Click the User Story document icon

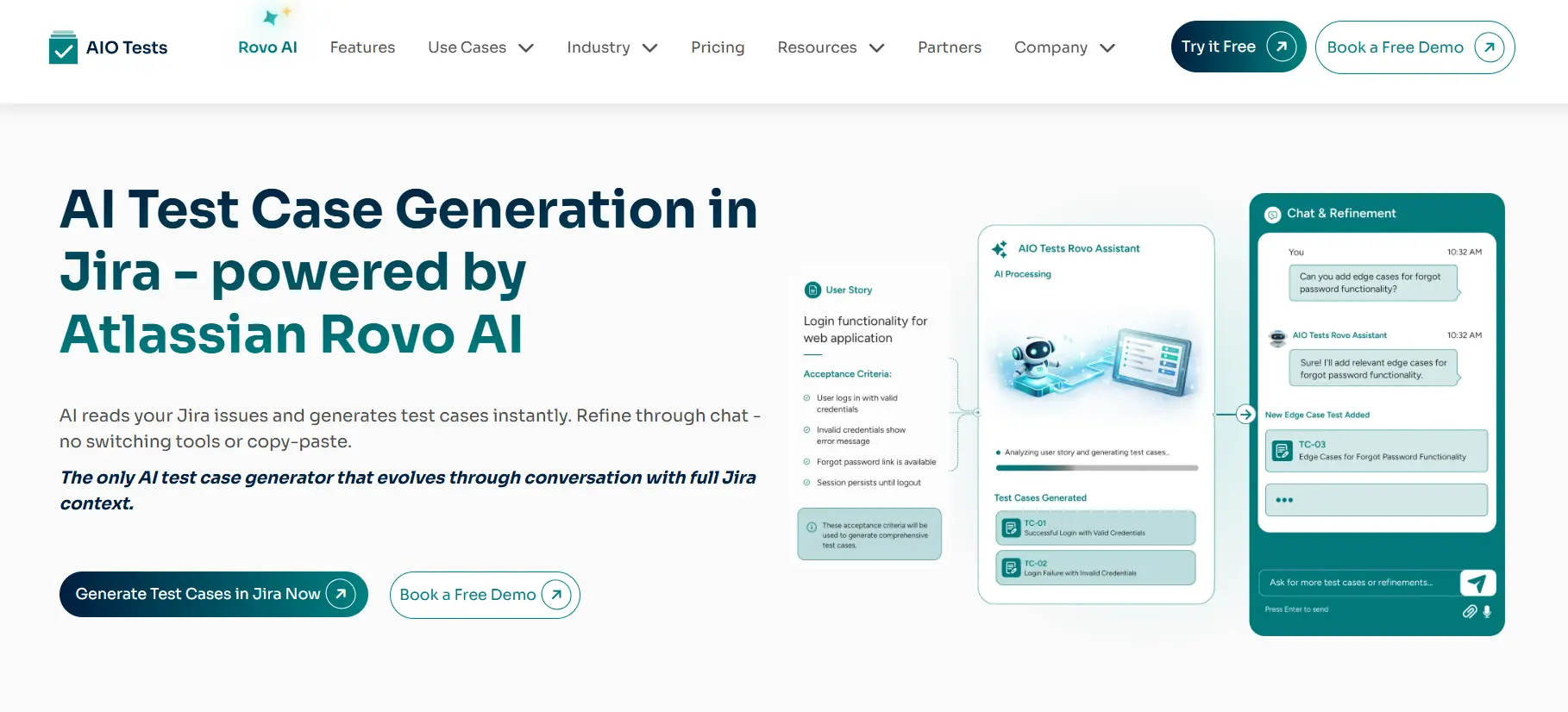coord(812,290)
